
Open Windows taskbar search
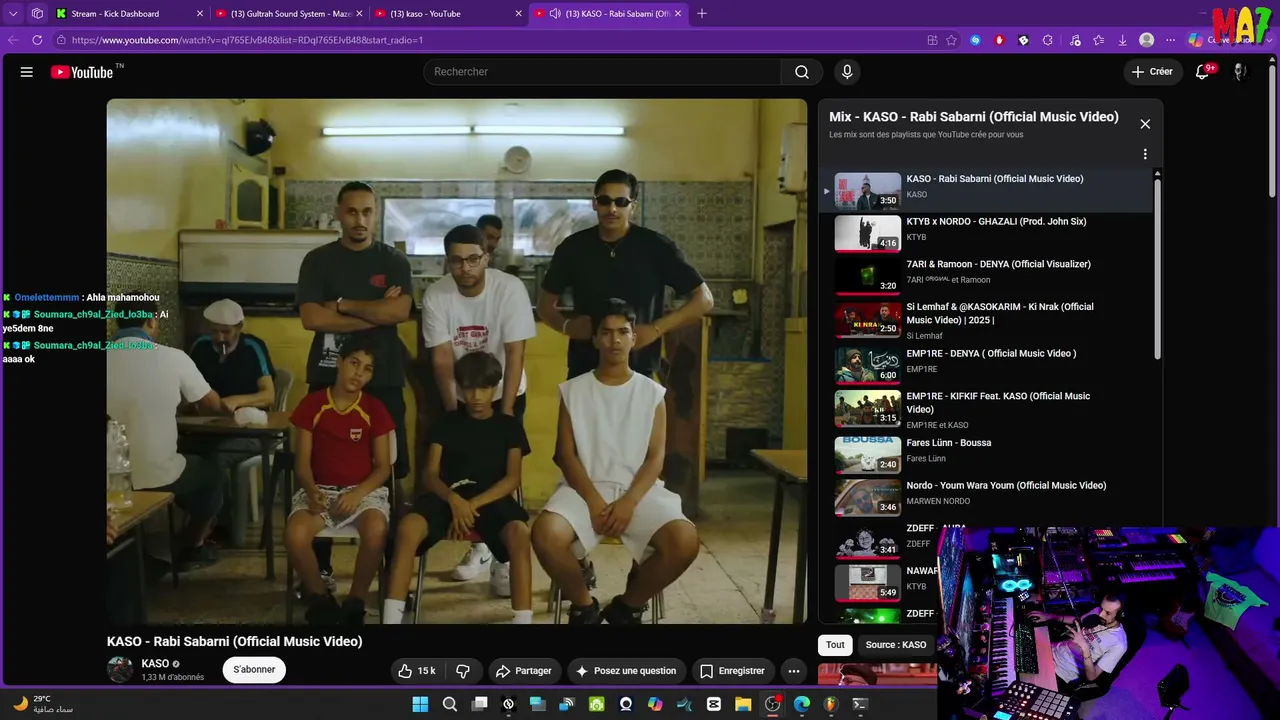[450, 704]
